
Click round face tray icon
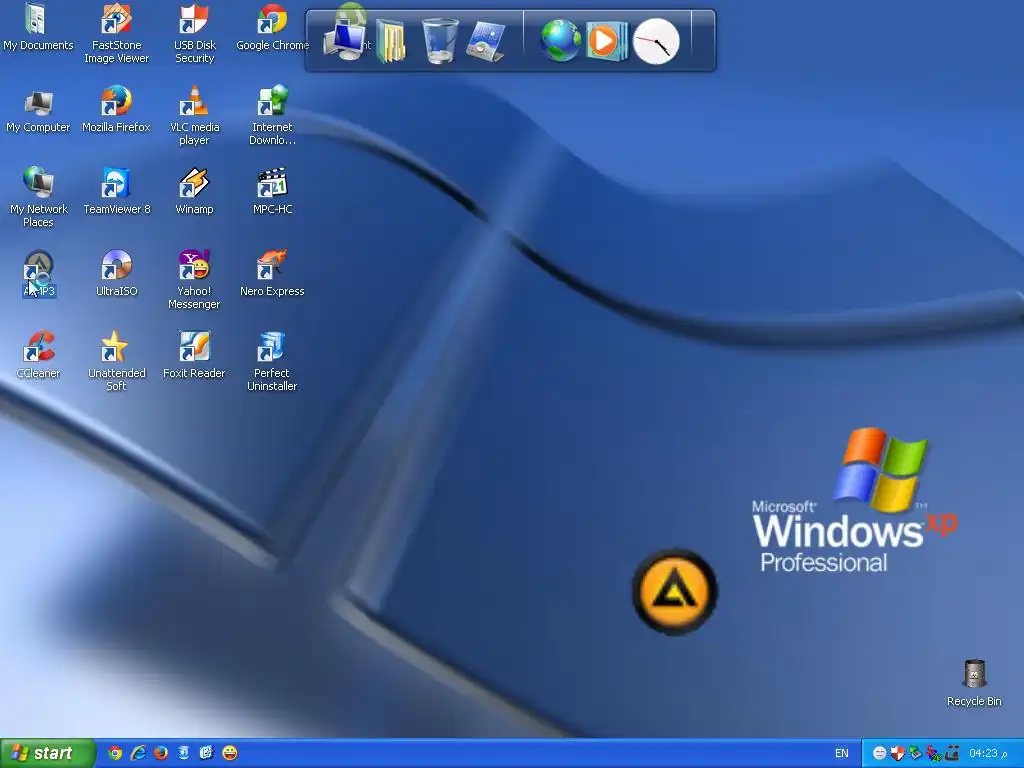tap(879, 753)
